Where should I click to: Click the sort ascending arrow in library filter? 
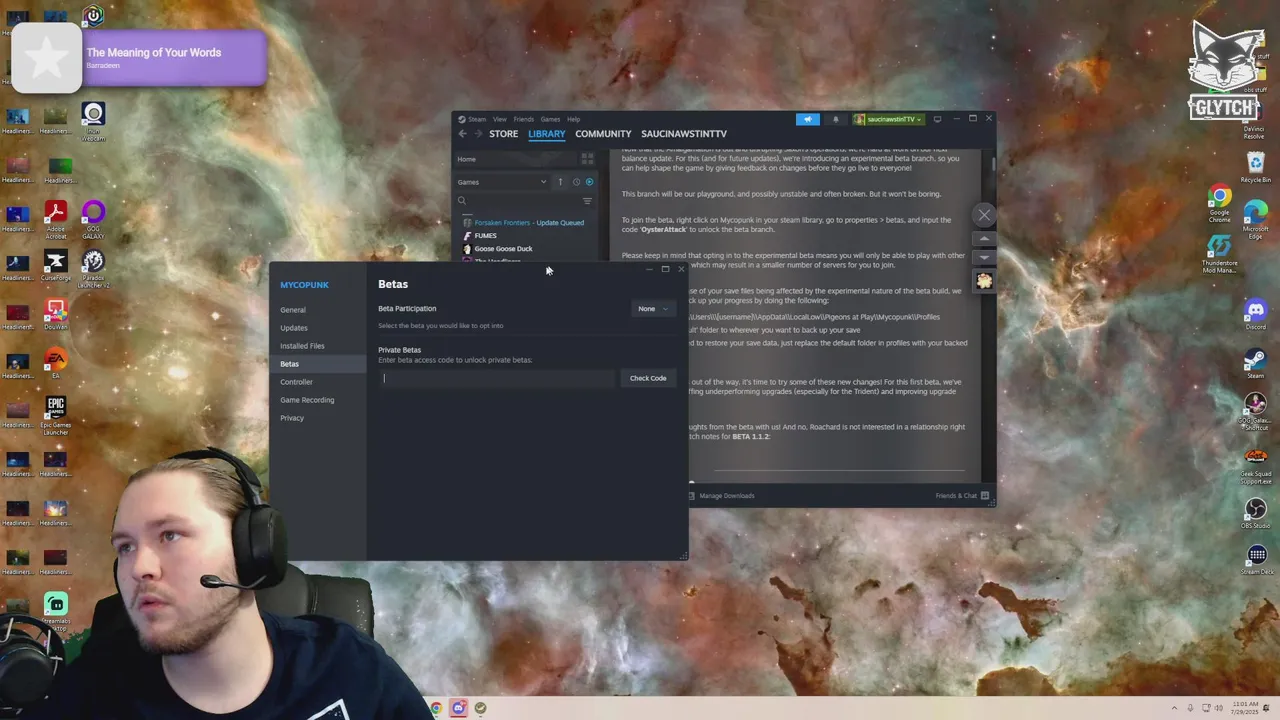560,182
